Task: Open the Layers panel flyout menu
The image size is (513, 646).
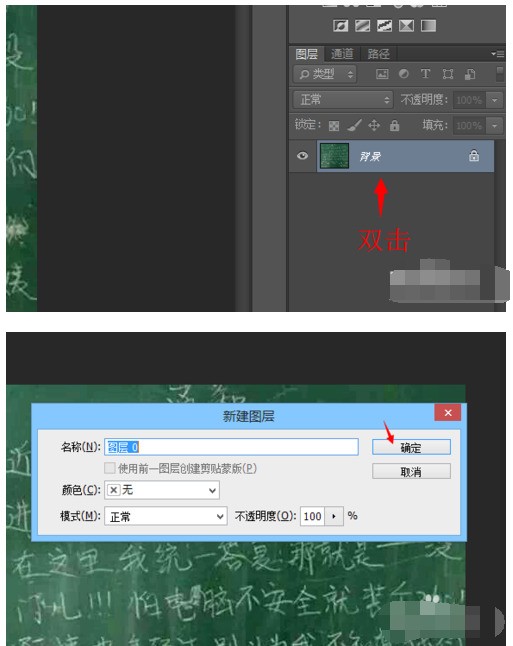Action: 498,54
